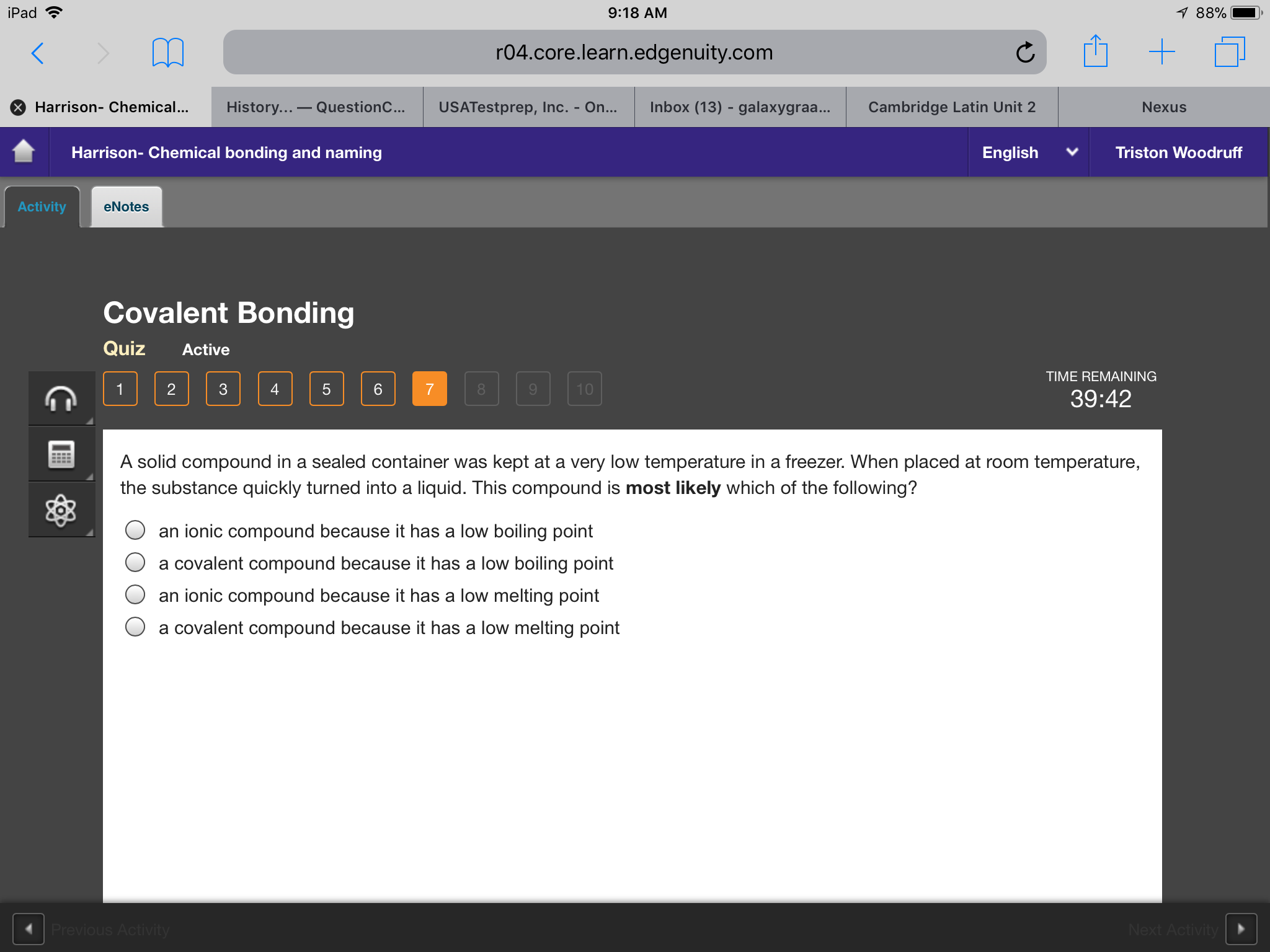
Task: Switch to the eNotes tab
Action: pyautogui.click(x=127, y=207)
